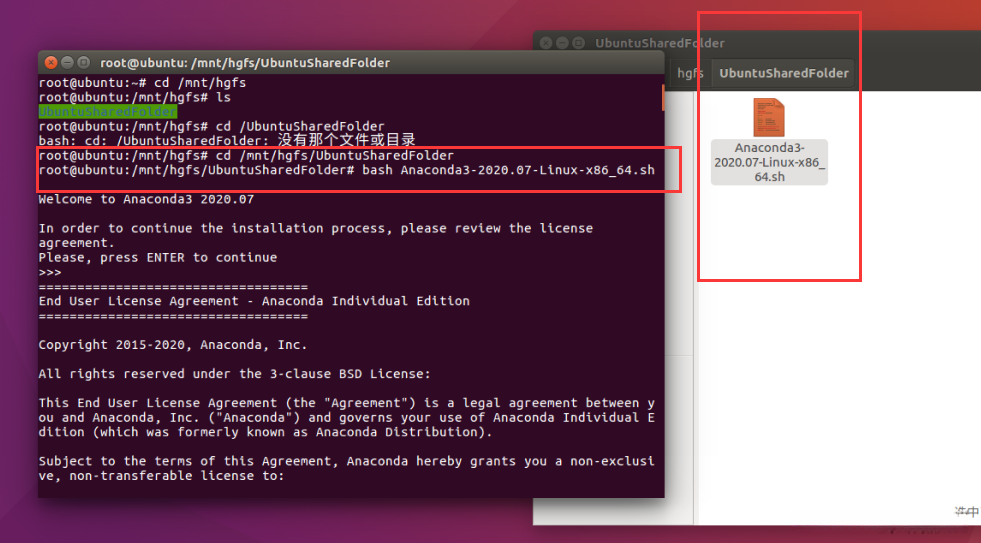Click the 'root@ubuntu:/mnt/hgfs# ls' line
981x543 pixels.
point(135,98)
